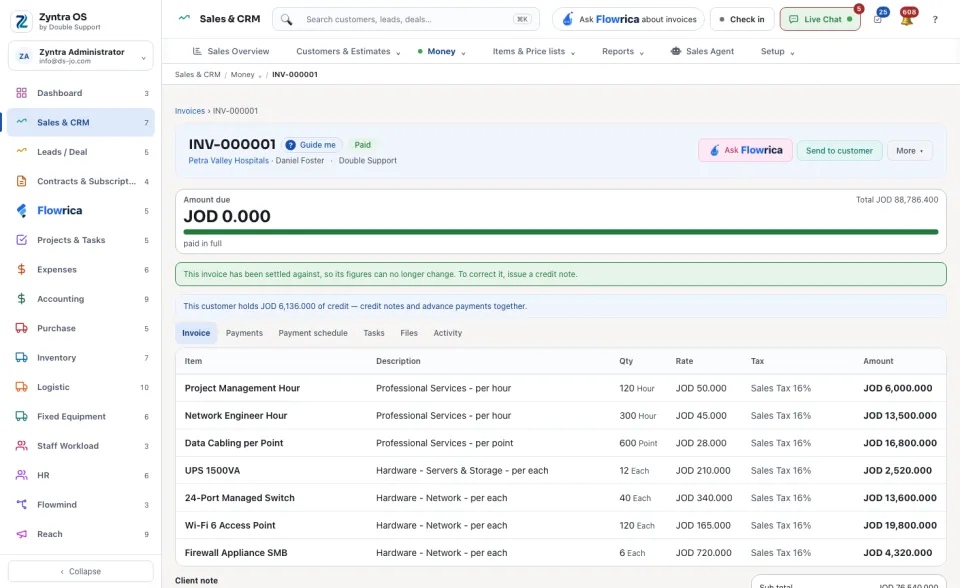Switch to the Payment schedule tab
The height and width of the screenshot is (588, 960).
click(x=313, y=333)
